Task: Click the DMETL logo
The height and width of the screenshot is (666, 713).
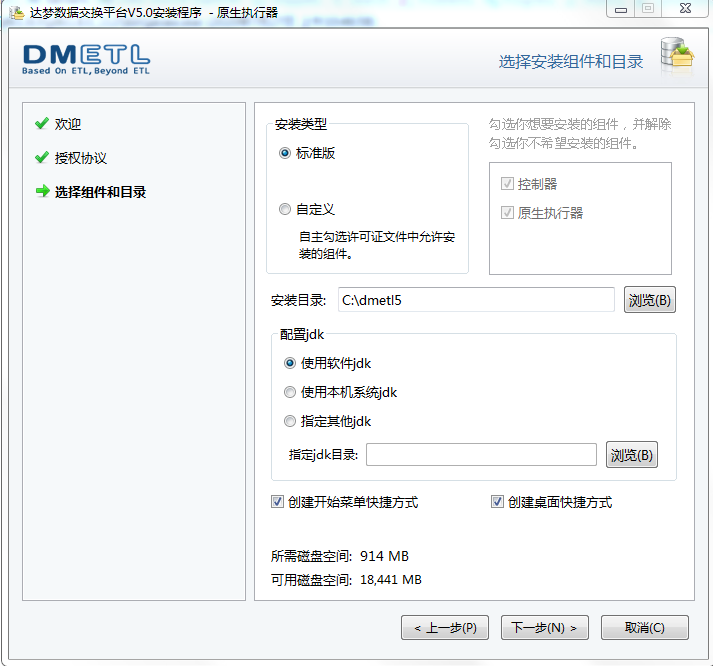Action: (86, 60)
